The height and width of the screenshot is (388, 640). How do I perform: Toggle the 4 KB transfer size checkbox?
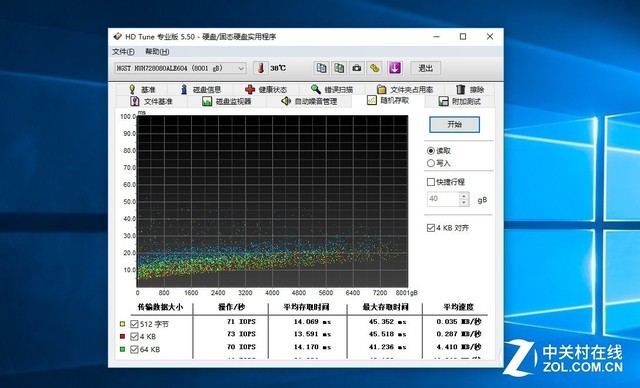pos(134,337)
